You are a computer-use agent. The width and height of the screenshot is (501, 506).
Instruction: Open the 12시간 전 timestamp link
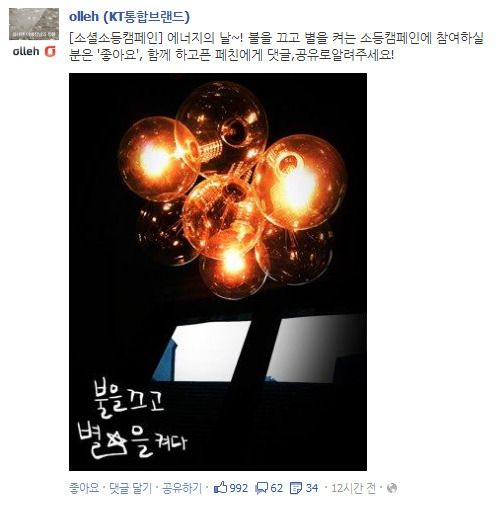pyautogui.click(x=353, y=488)
